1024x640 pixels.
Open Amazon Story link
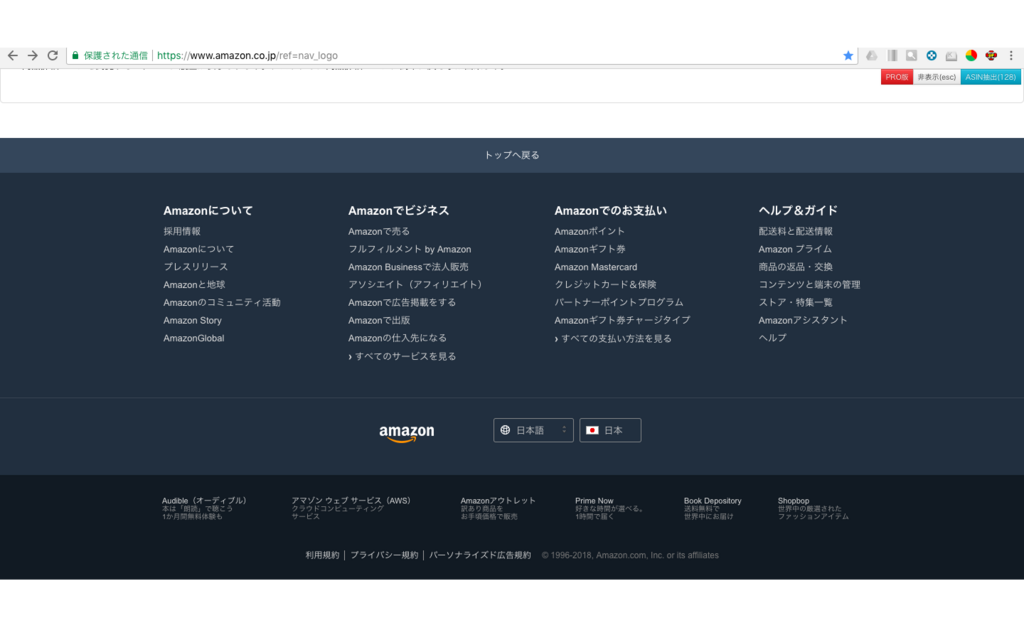[x=193, y=320]
